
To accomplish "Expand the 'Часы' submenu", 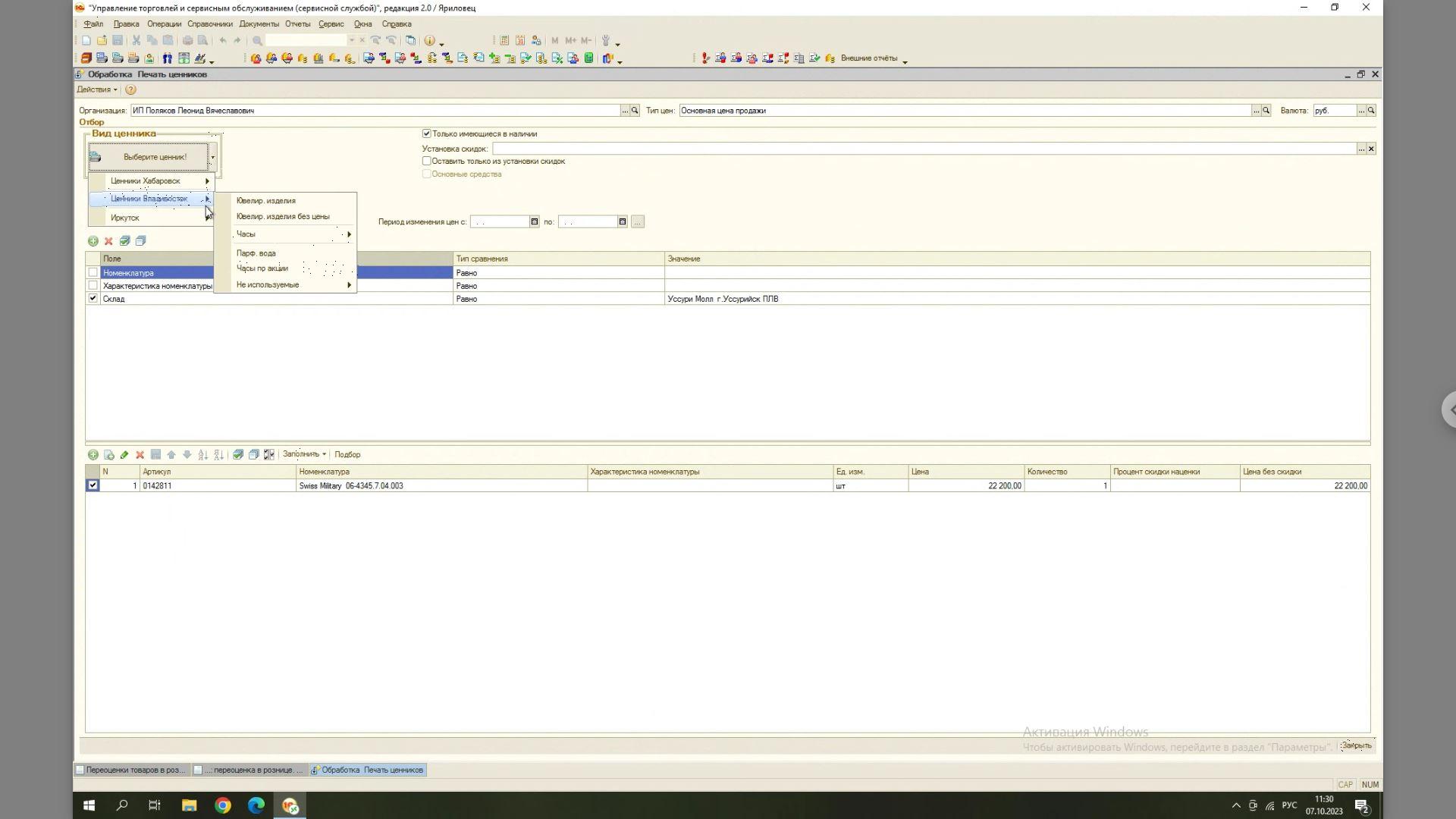I will [285, 234].
